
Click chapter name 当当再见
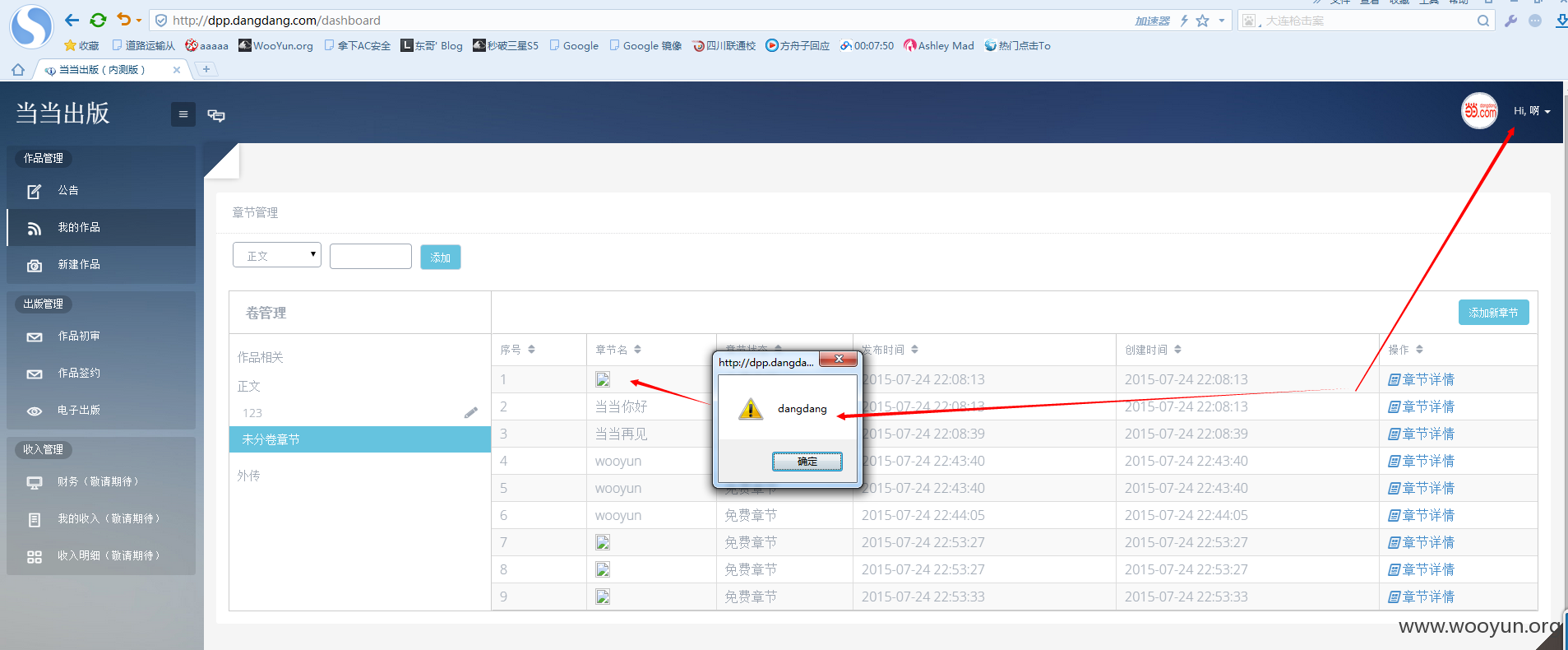click(621, 434)
